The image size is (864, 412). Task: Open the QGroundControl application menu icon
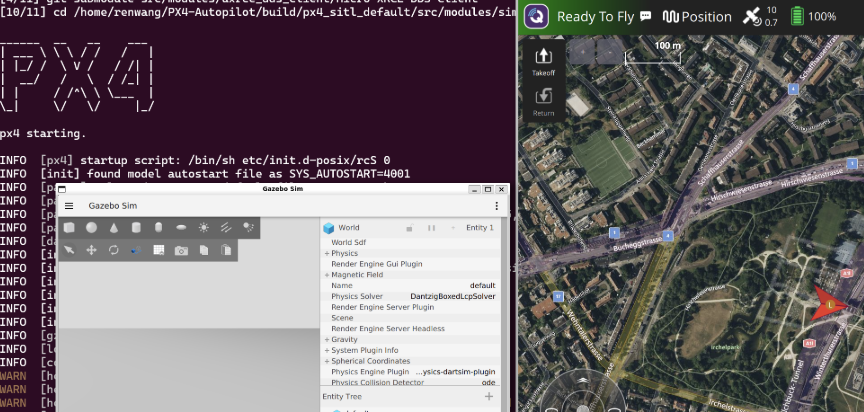(x=537, y=16)
